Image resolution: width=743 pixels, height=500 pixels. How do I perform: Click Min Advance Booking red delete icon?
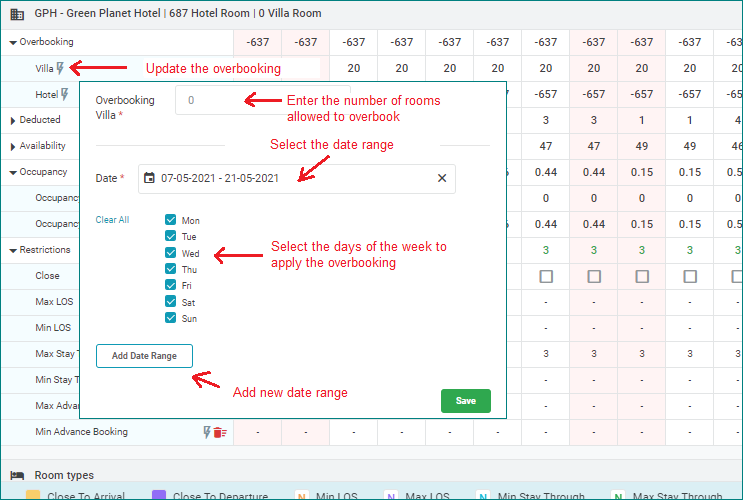(220, 432)
